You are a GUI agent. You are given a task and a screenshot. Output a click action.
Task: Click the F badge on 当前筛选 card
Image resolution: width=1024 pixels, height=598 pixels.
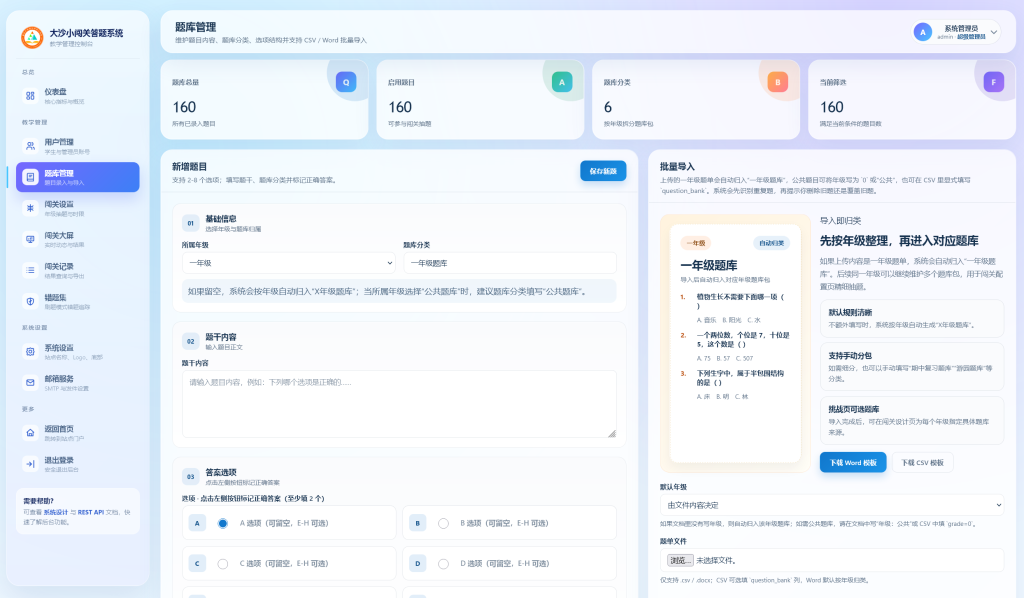993,82
